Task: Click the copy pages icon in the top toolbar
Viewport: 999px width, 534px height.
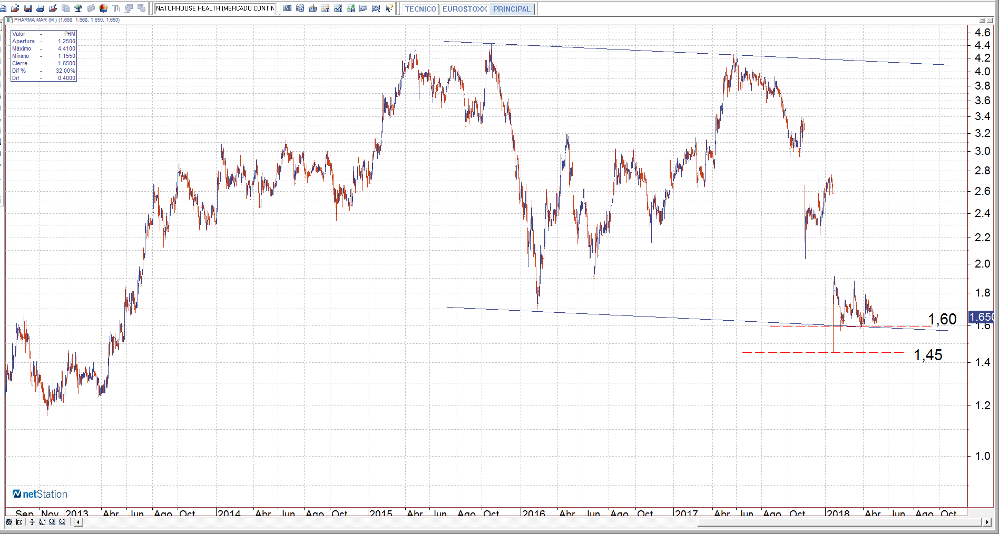Action: (66, 8)
